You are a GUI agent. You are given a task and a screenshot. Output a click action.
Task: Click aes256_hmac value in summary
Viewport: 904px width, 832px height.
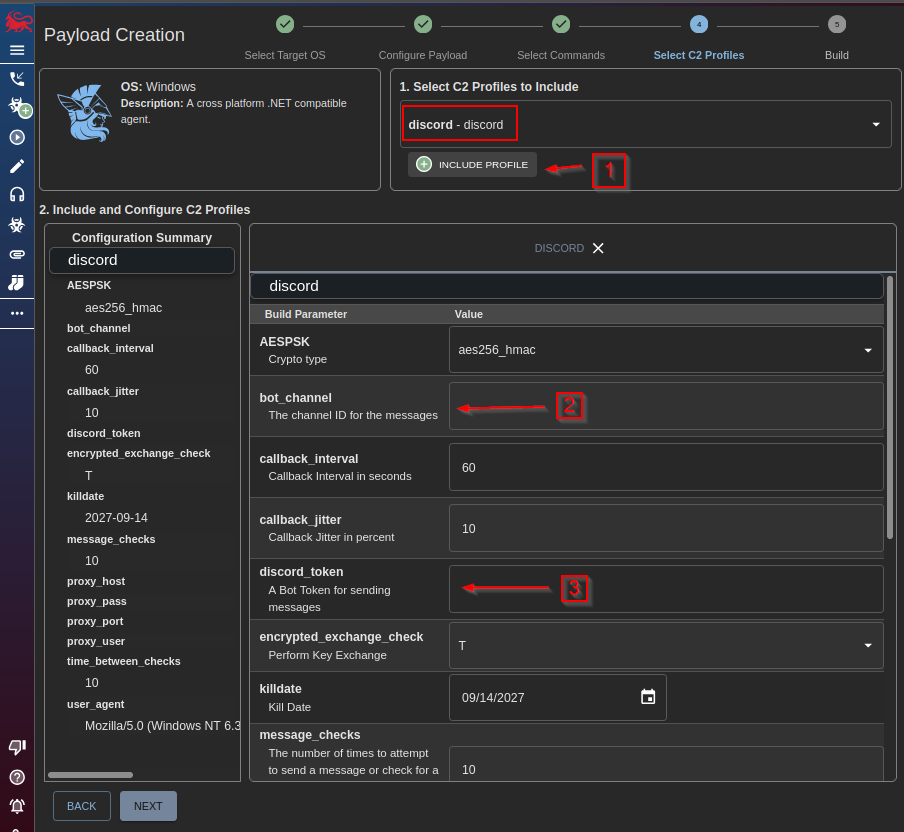click(123, 308)
